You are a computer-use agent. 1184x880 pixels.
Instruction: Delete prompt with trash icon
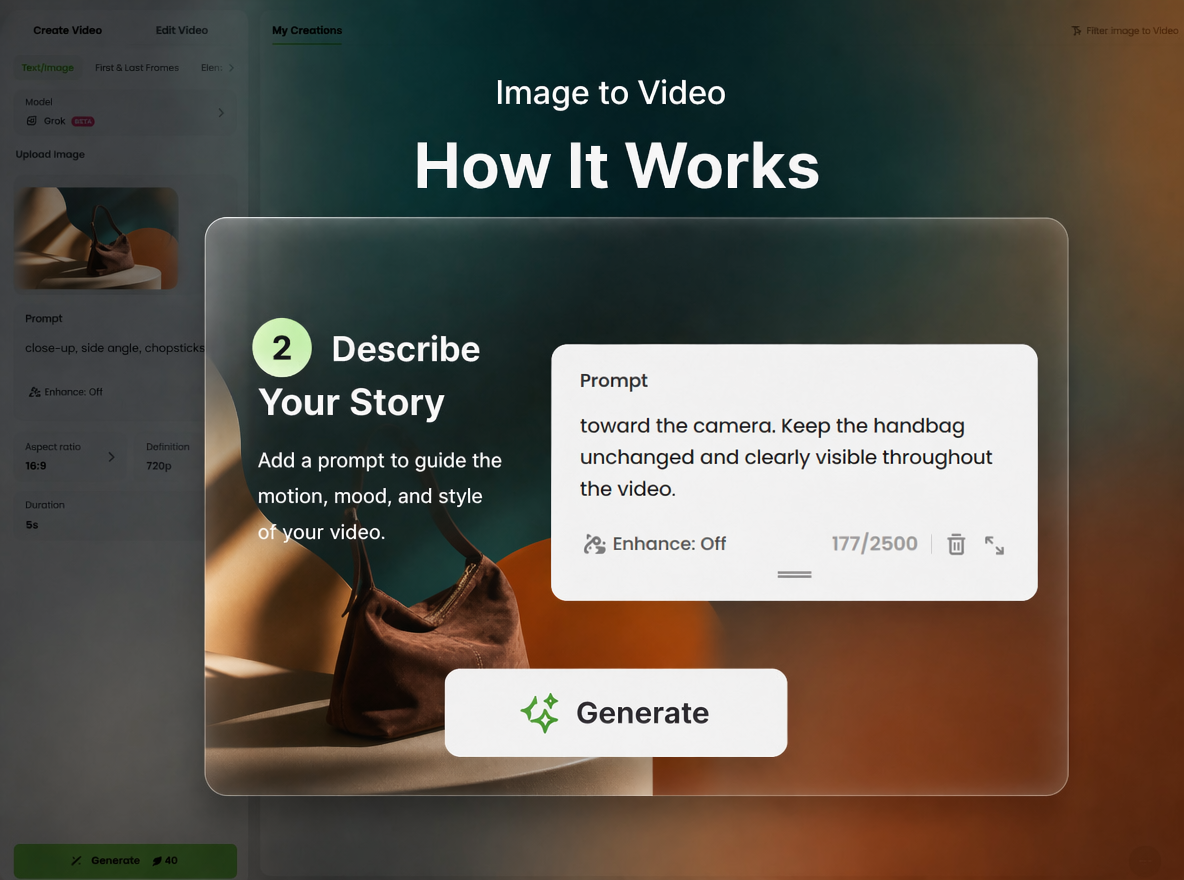point(956,545)
